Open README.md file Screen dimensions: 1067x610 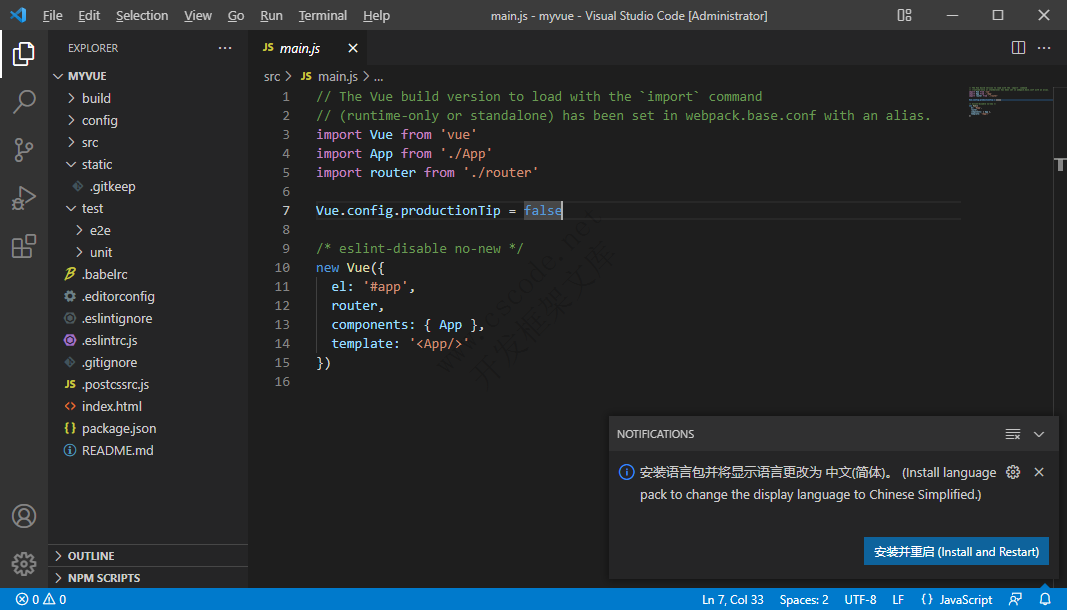tap(117, 450)
